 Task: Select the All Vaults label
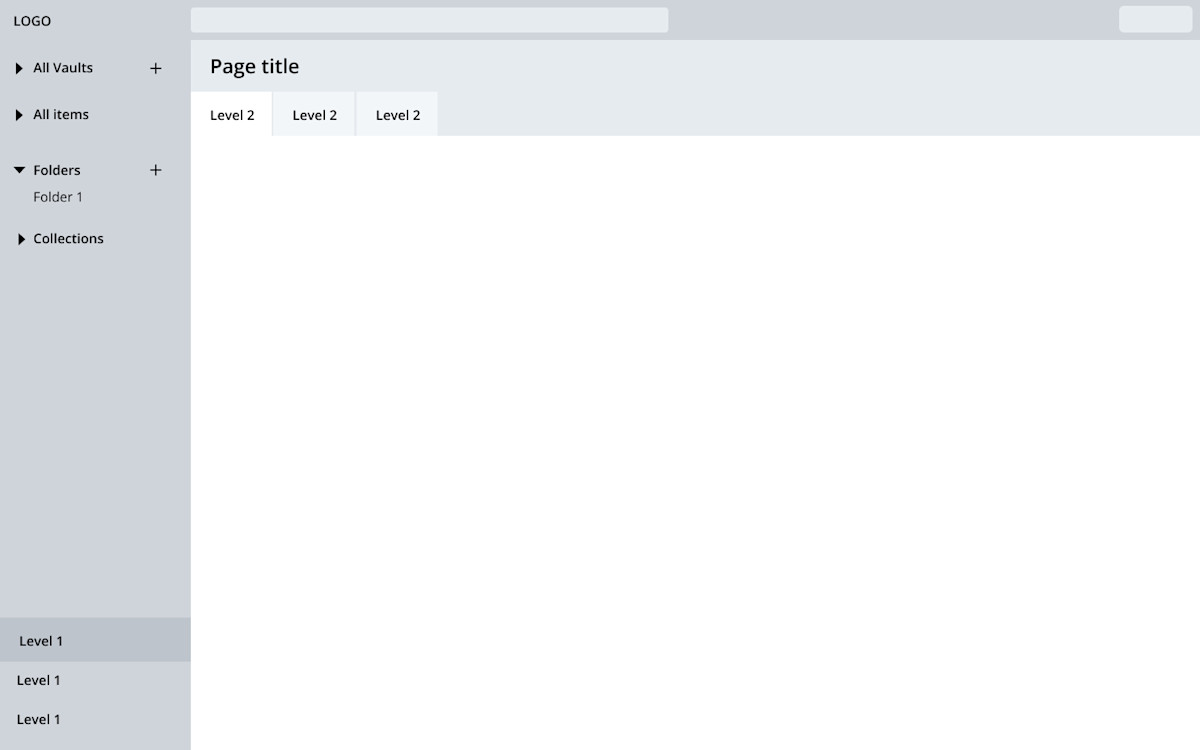pyautogui.click(x=63, y=68)
